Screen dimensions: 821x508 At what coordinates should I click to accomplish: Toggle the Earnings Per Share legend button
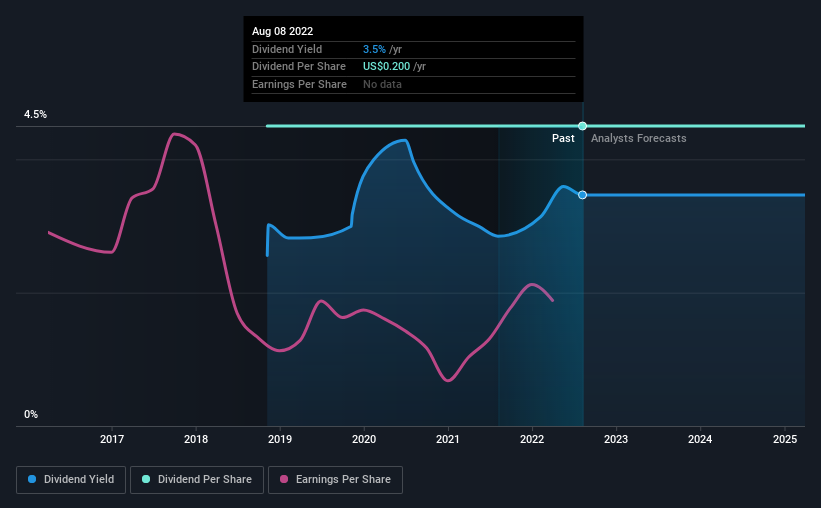click(x=335, y=480)
